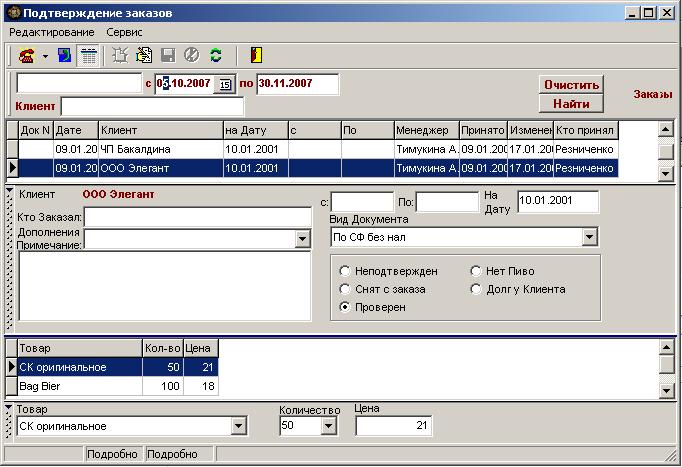Click the blue book toolbar icon

tap(65, 55)
